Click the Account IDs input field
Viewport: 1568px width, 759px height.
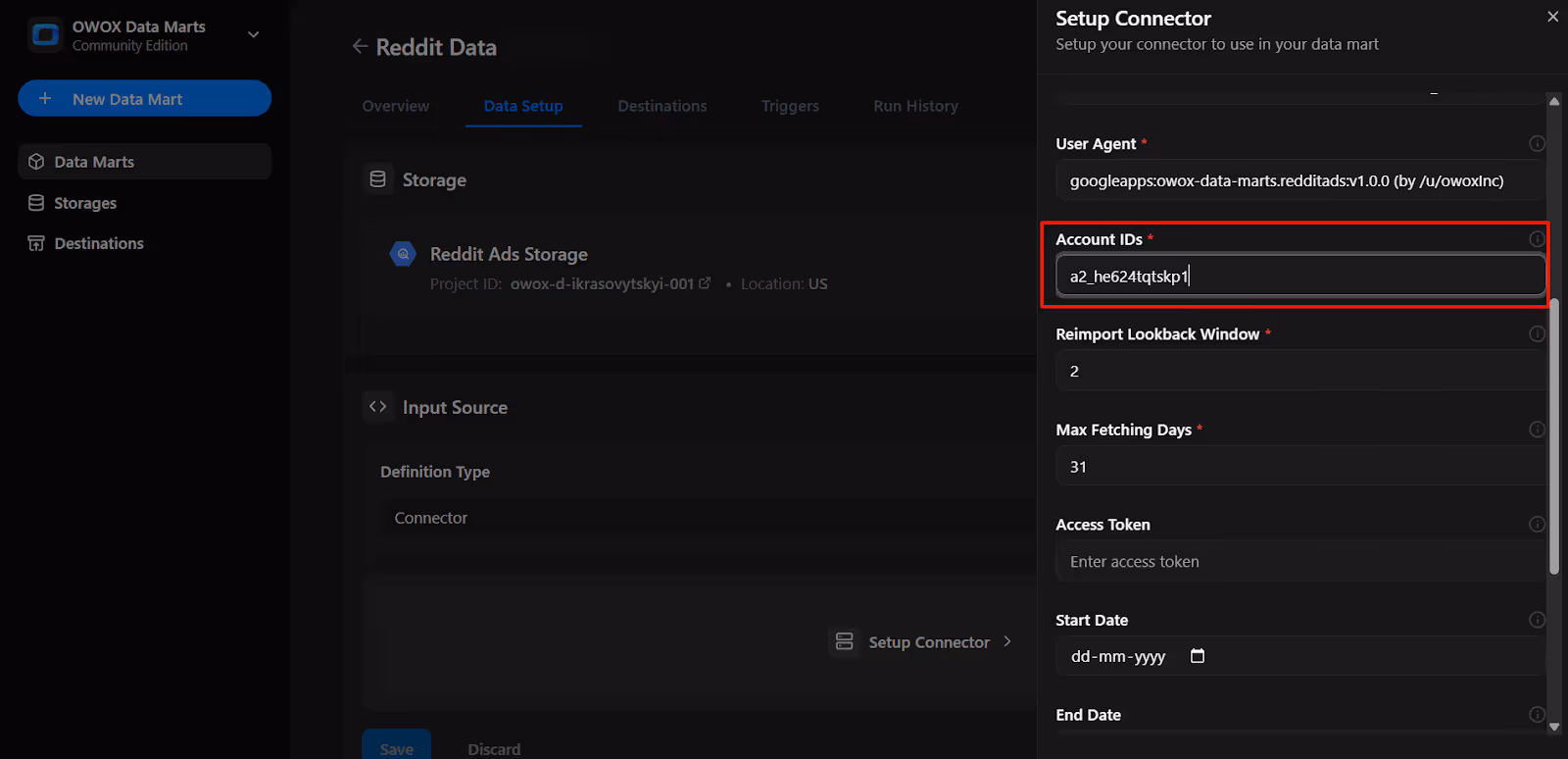pos(1300,276)
